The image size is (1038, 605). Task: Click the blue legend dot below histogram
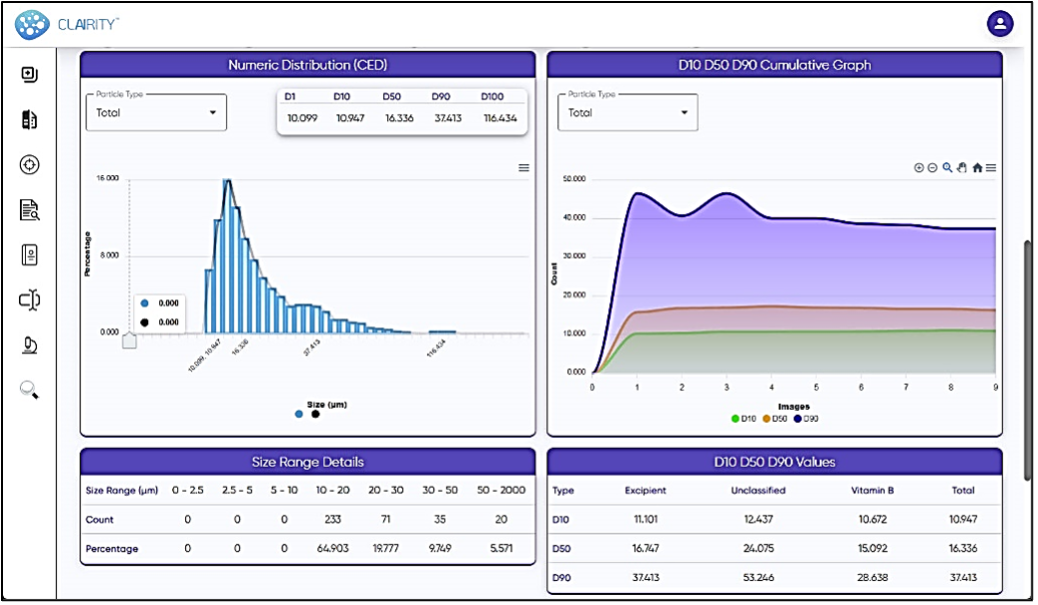click(x=299, y=414)
